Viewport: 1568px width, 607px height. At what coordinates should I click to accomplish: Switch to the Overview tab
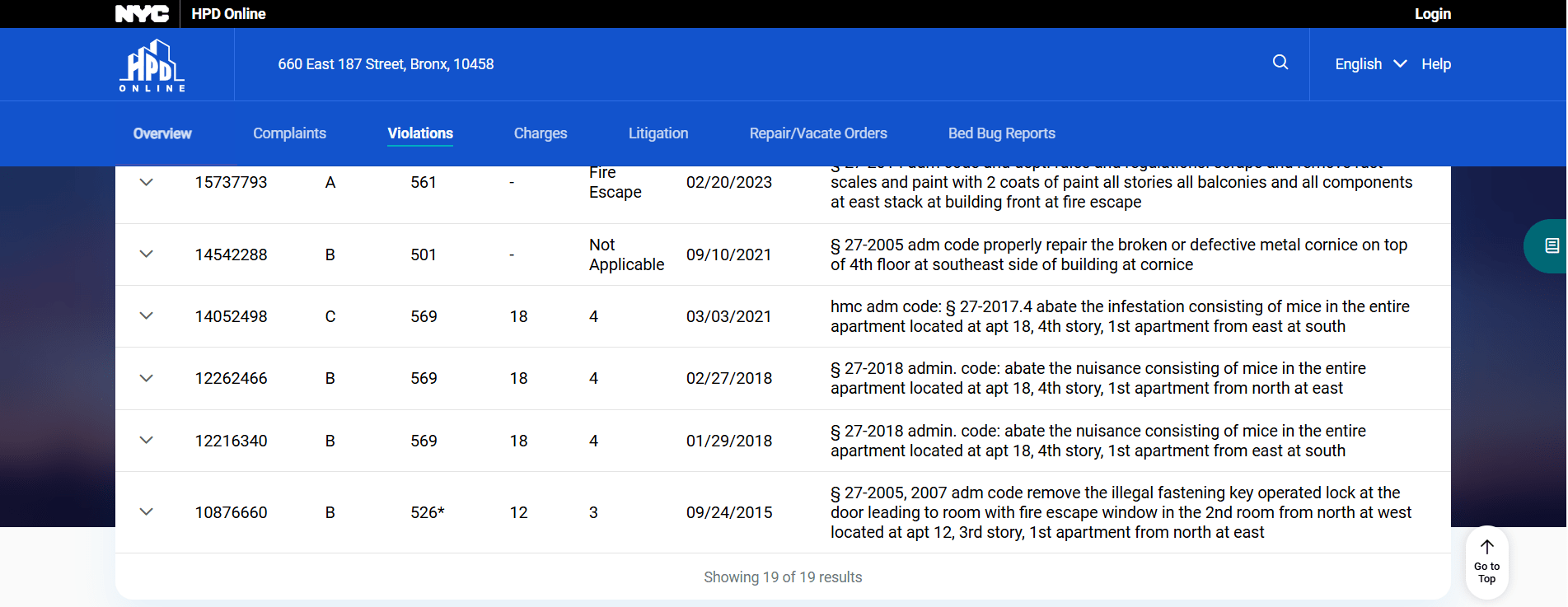pos(162,133)
